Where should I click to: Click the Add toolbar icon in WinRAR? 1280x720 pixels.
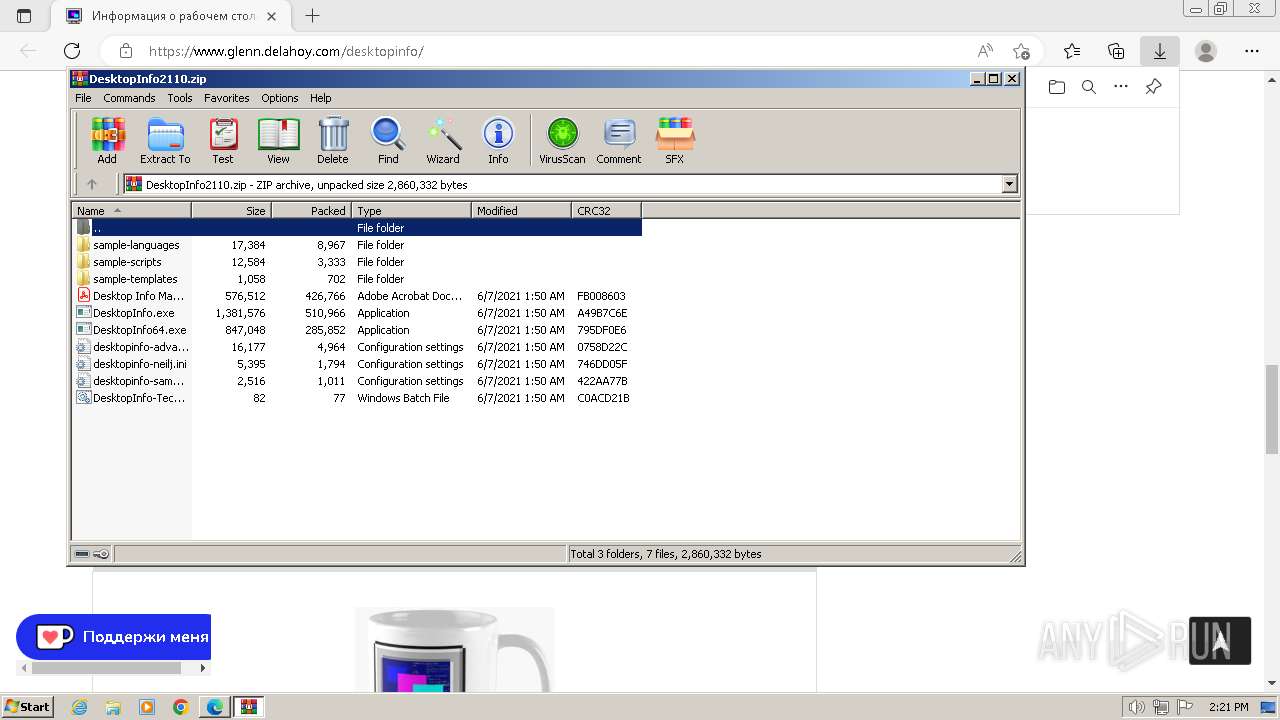click(x=107, y=140)
